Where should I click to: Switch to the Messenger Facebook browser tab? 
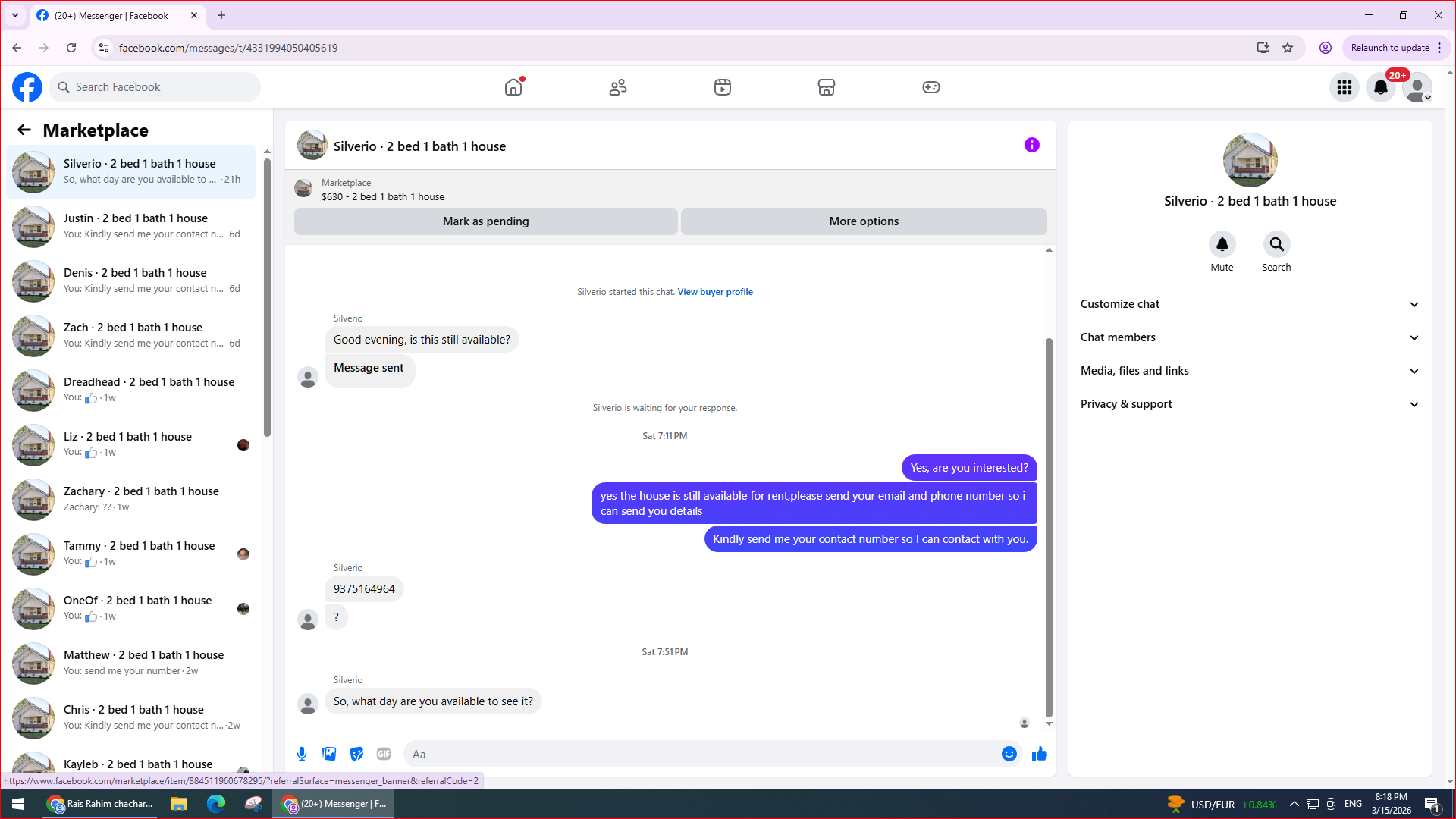(118, 15)
